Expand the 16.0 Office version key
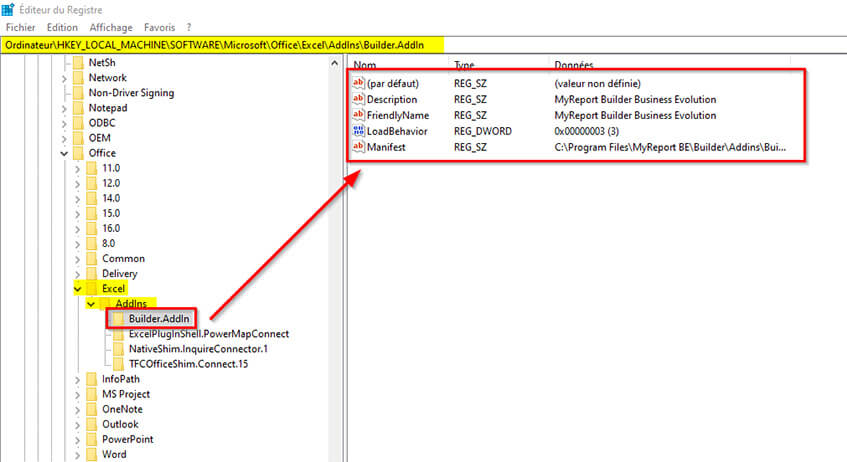847x462 pixels. click(x=79, y=228)
